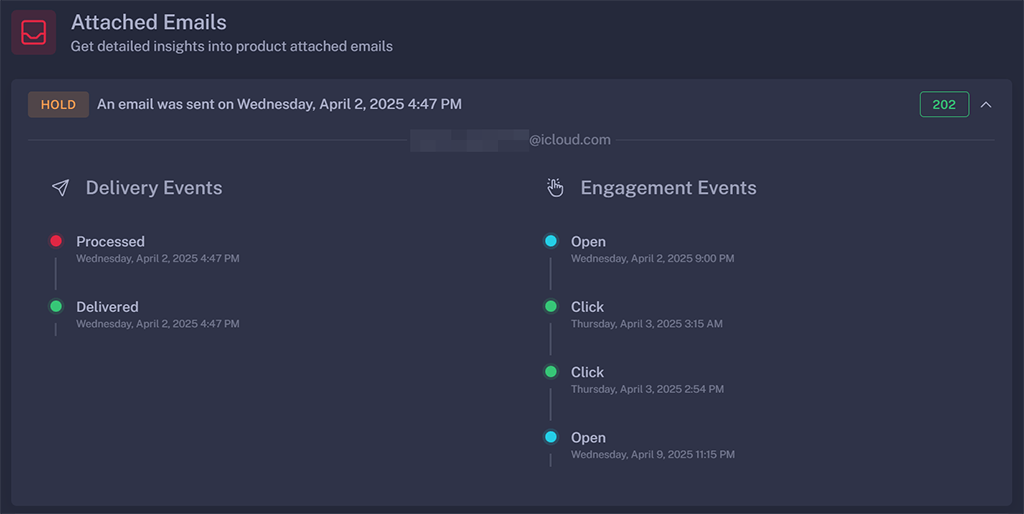Click the email sent header text
The width and height of the screenshot is (1024, 514).
click(x=279, y=104)
